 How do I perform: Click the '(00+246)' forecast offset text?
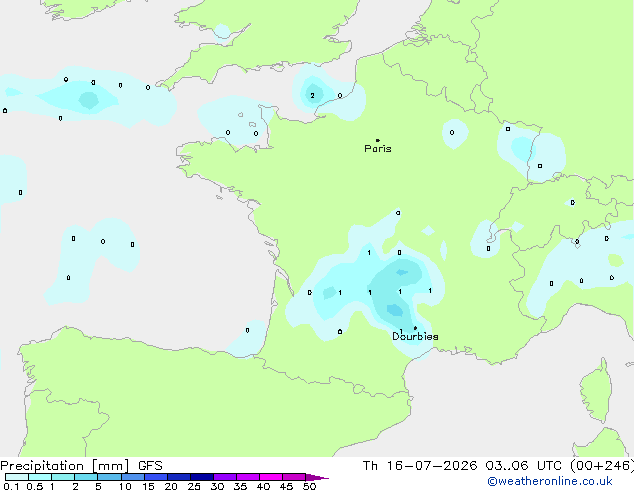tap(602, 466)
